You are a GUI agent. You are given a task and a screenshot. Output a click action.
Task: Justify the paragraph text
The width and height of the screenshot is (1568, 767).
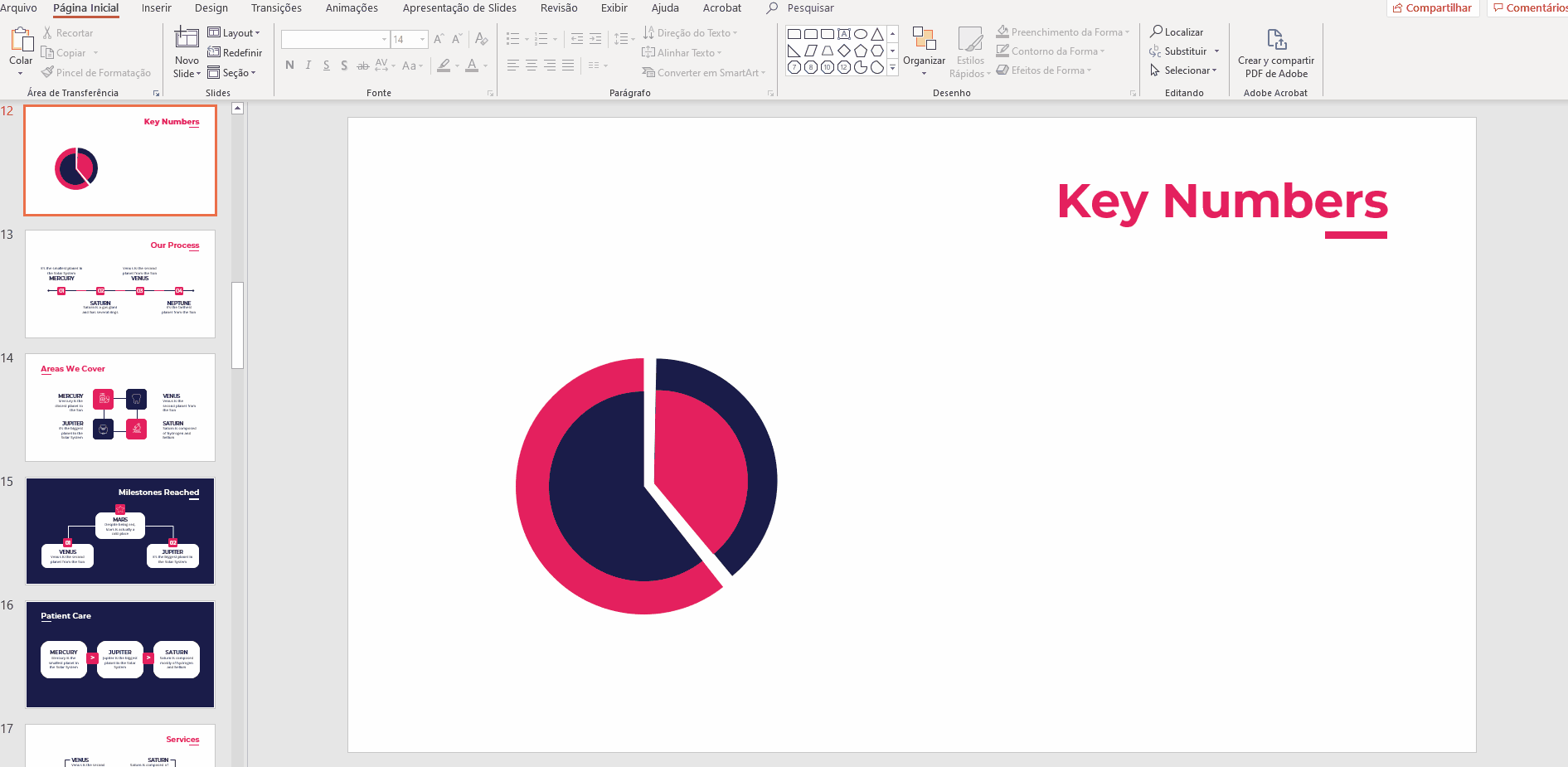pos(568,66)
